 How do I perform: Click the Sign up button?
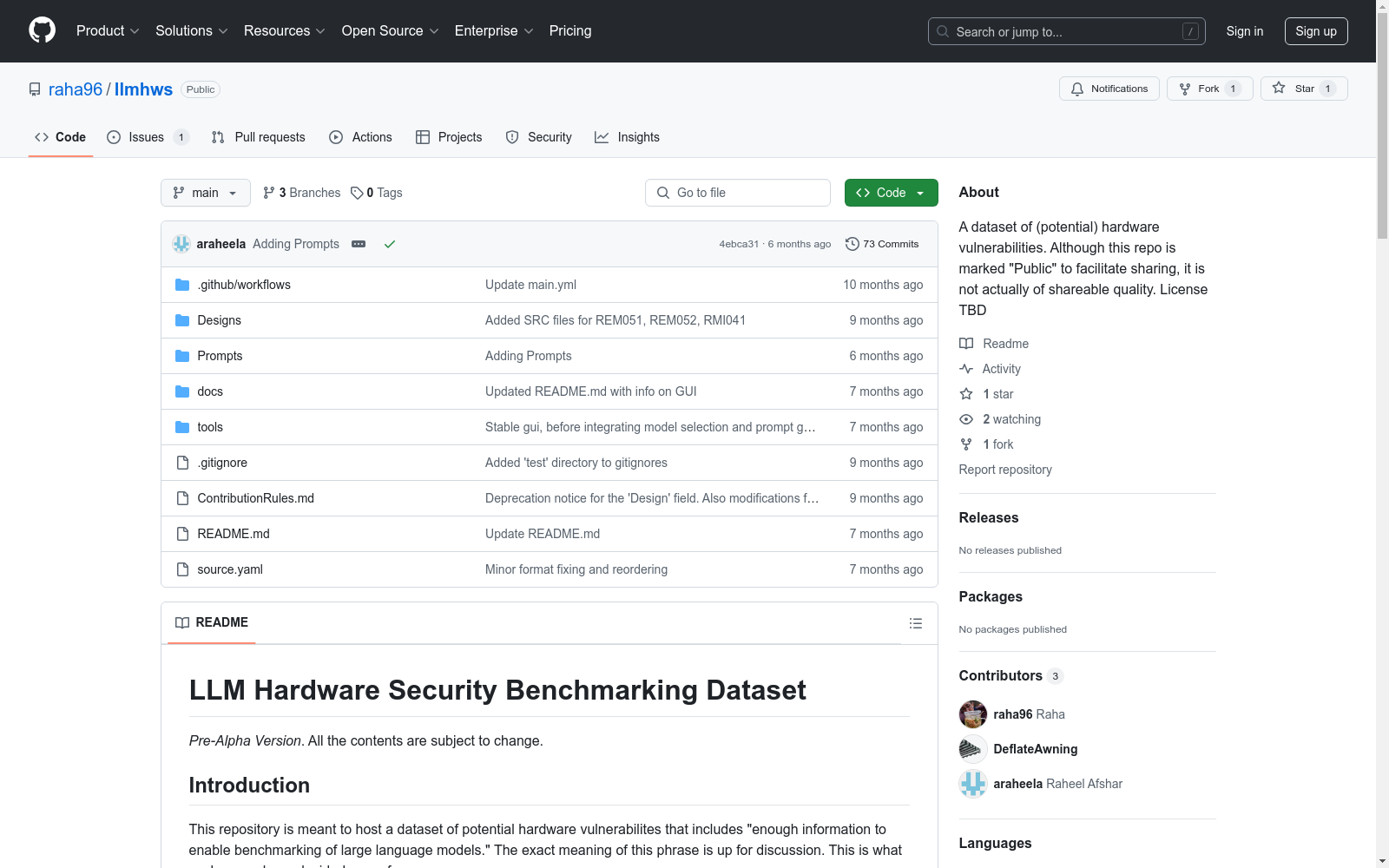click(x=1316, y=31)
